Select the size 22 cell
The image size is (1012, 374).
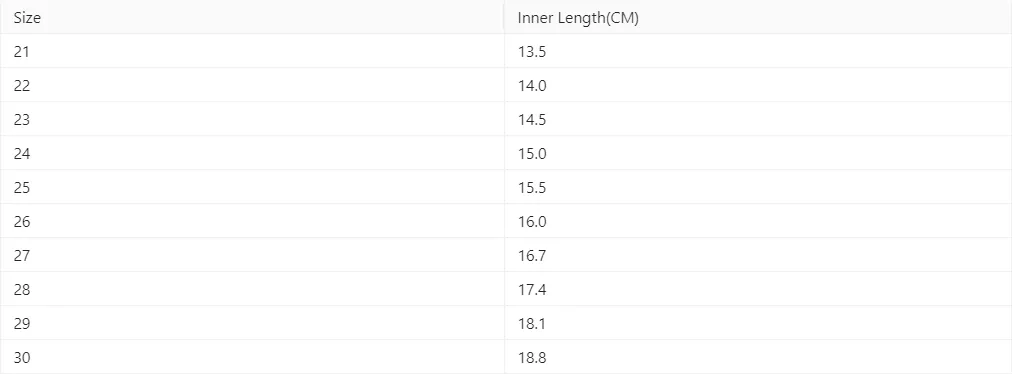point(252,85)
